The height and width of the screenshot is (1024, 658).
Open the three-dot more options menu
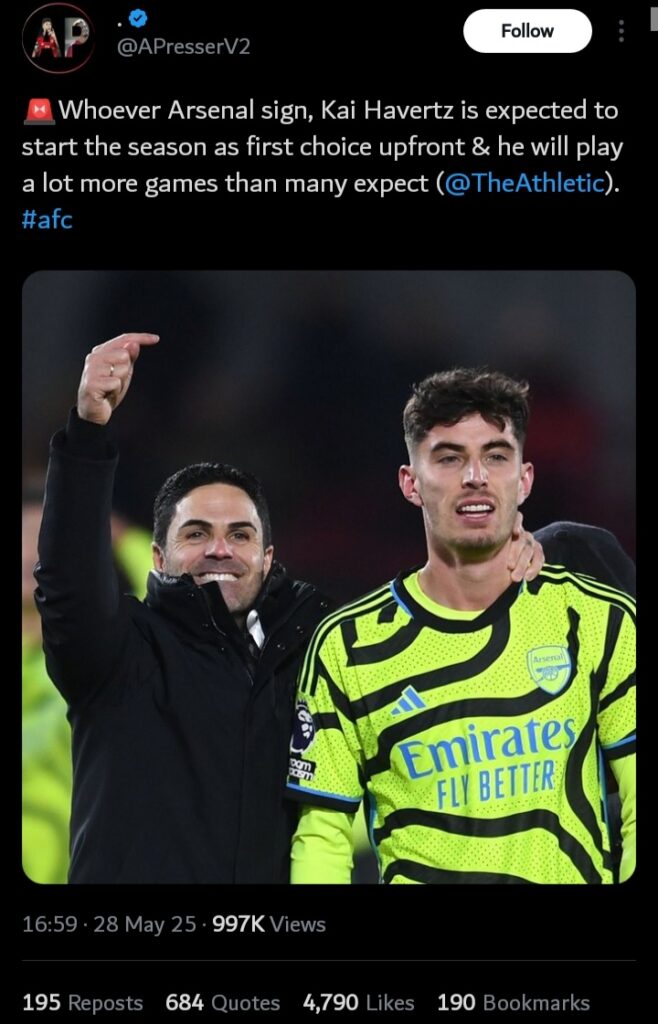[x=621, y=31]
